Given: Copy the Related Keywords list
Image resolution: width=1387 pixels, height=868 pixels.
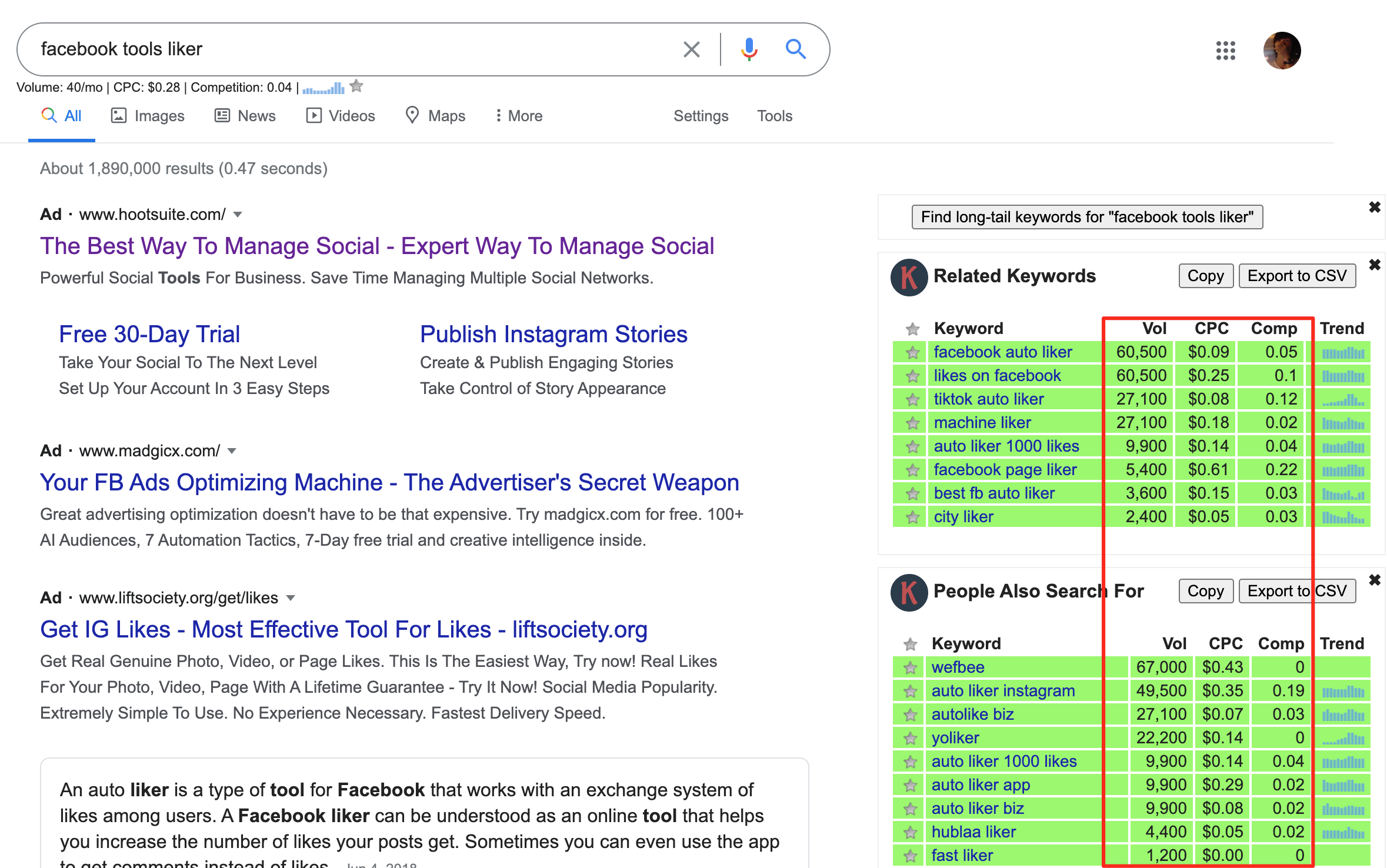Looking at the screenshot, I should point(1206,276).
